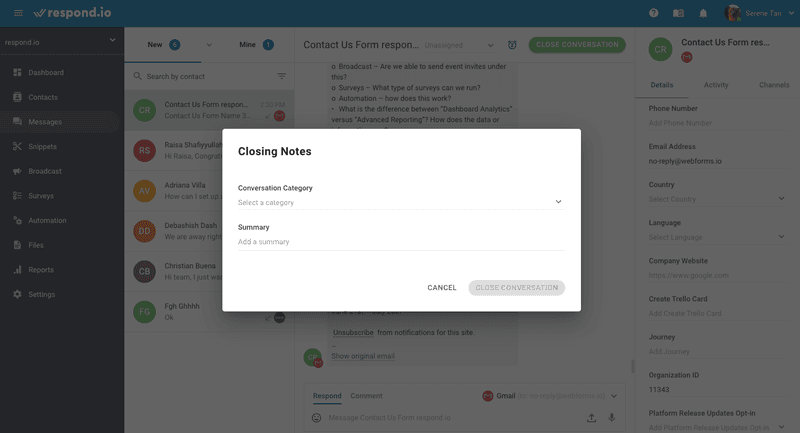Open the Settings gear icon
800x433 pixels.
[x=17, y=294]
